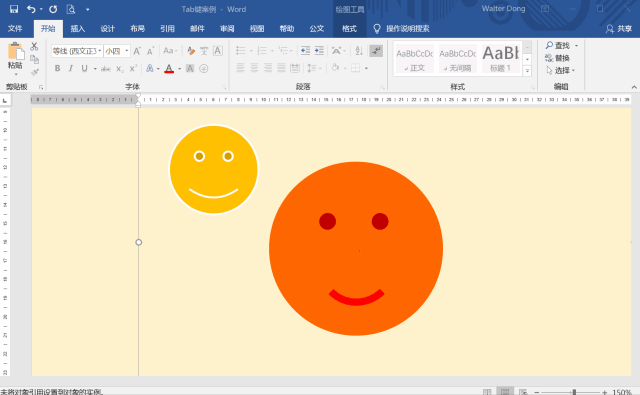The width and height of the screenshot is (640, 395).
Task: Click the Copy icon
Action: (x=34, y=59)
